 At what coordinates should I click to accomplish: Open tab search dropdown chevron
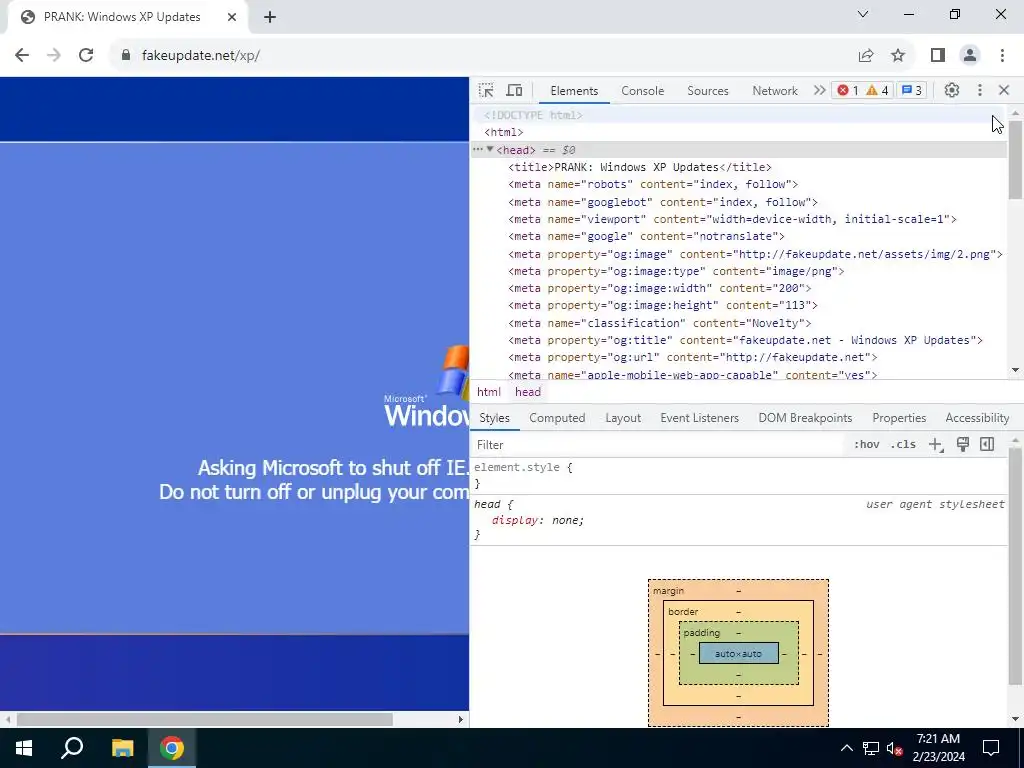pos(863,14)
